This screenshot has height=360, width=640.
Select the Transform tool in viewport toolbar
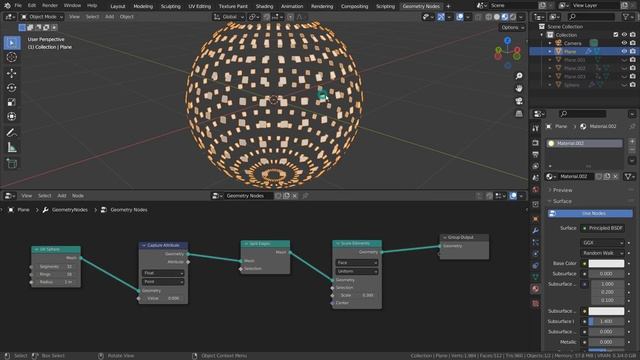coord(12,117)
